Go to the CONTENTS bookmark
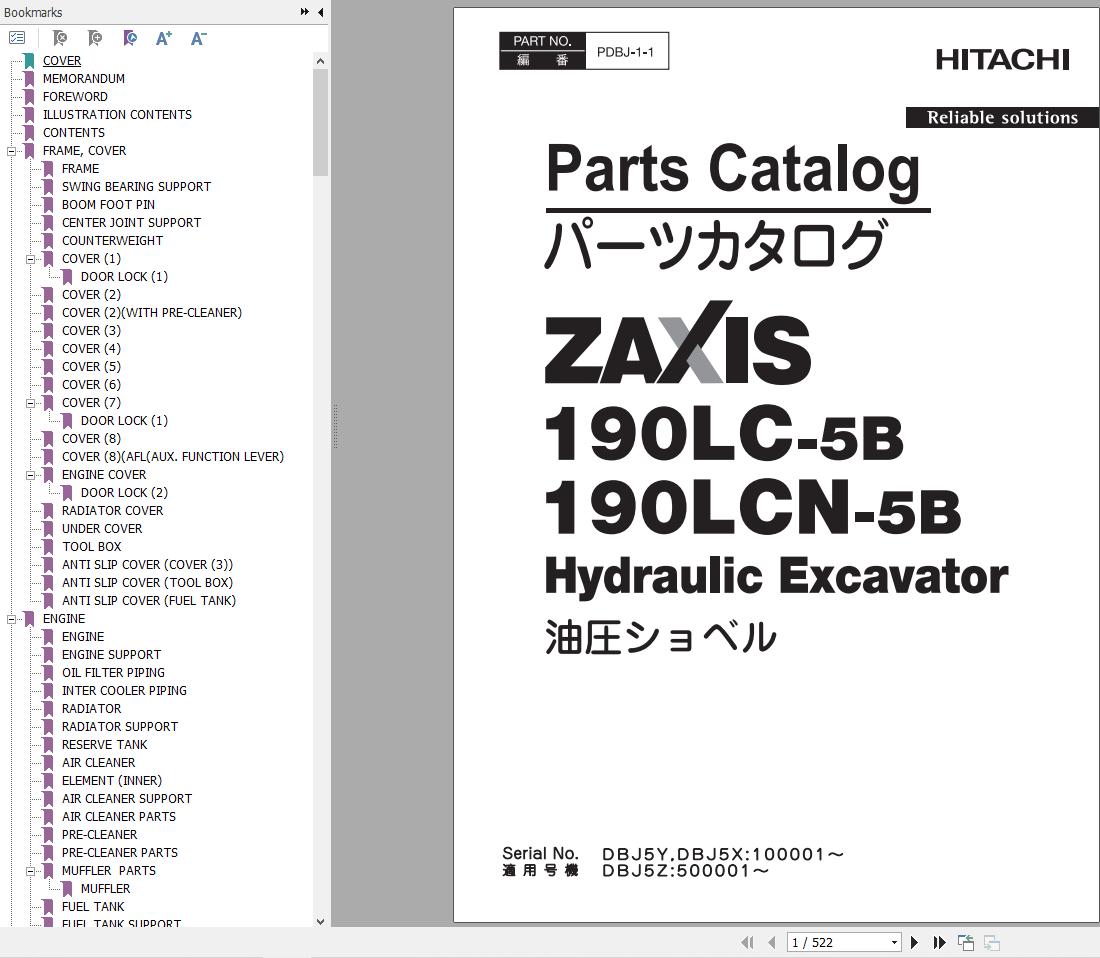The image size is (1100, 958). pos(74,133)
